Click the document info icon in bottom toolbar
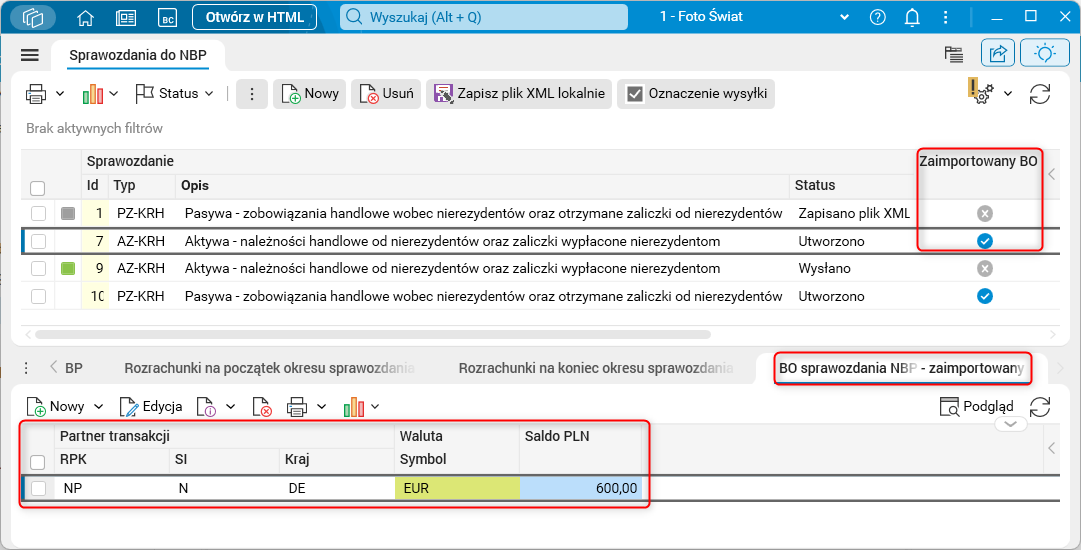The image size is (1081, 550). [x=207, y=407]
